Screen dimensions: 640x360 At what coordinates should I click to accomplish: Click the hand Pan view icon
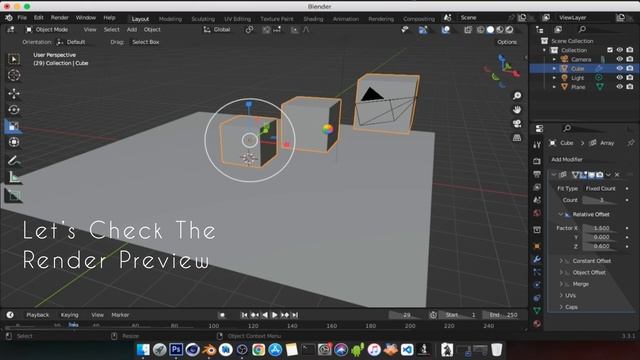tap(517, 109)
